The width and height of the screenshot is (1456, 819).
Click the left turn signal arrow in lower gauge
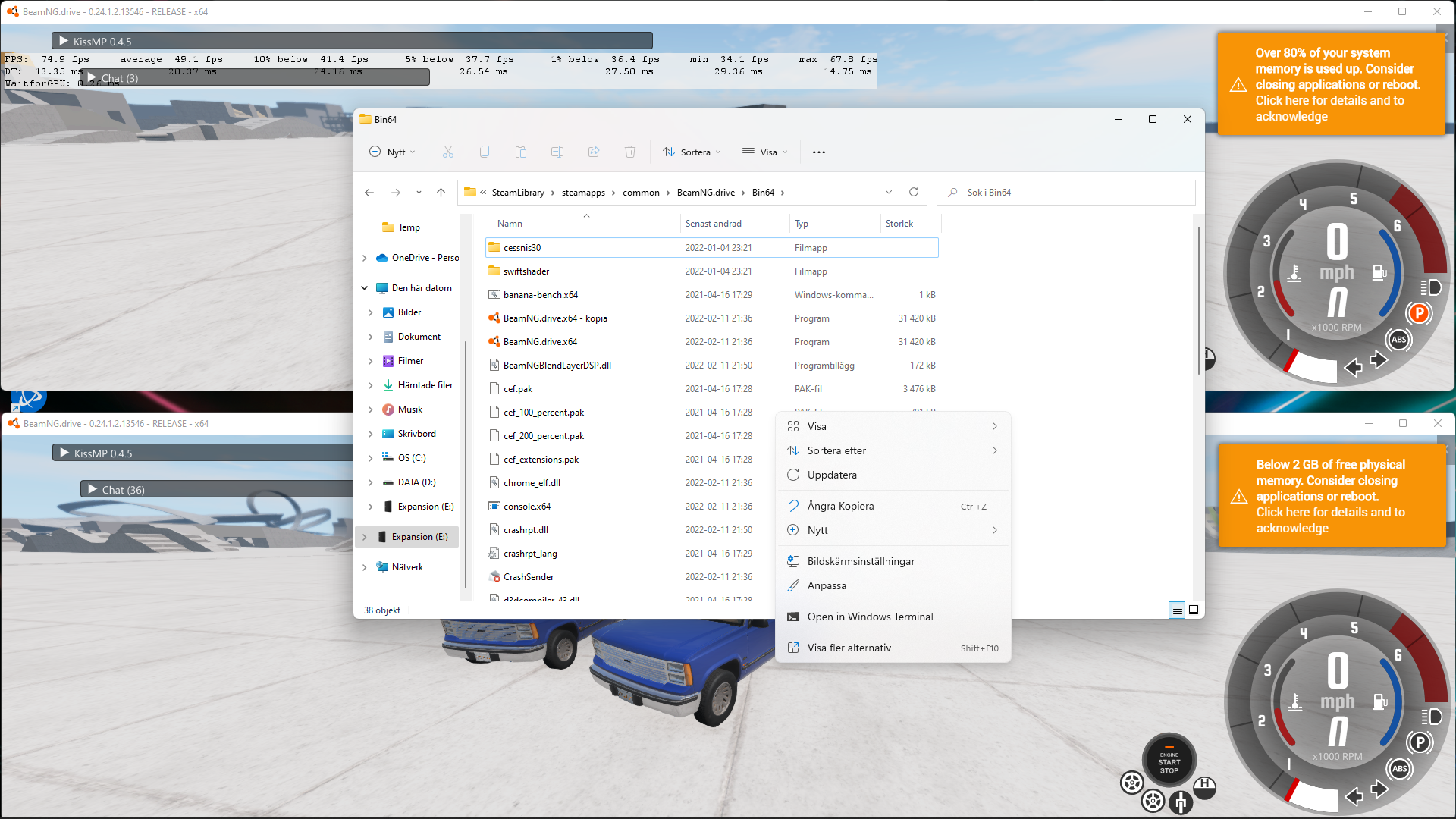pos(1354,796)
